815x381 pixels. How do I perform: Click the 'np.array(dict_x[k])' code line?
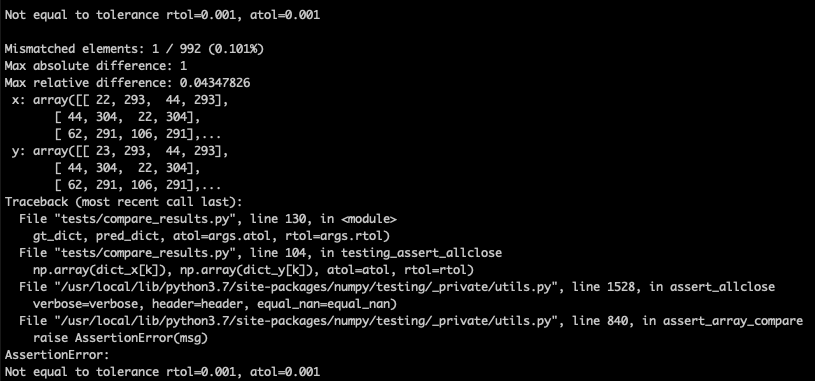click(254, 270)
